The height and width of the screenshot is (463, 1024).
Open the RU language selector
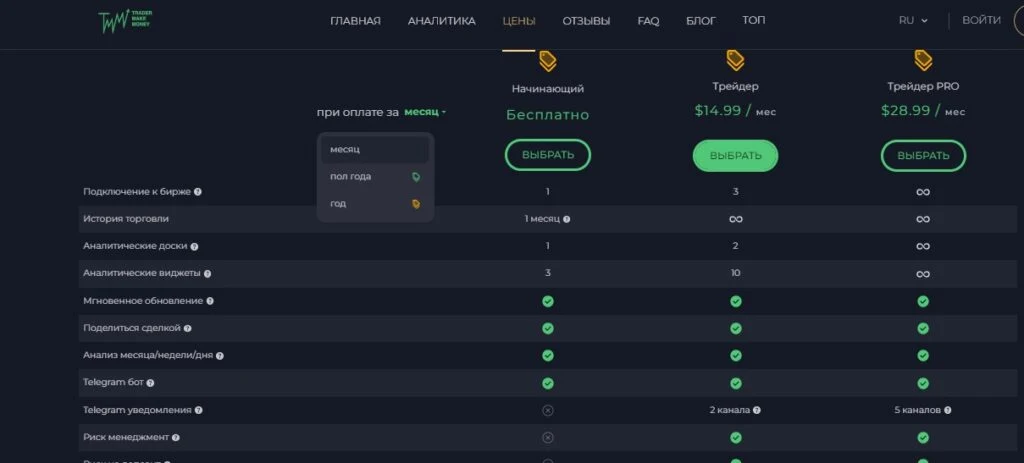tap(913, 20)
